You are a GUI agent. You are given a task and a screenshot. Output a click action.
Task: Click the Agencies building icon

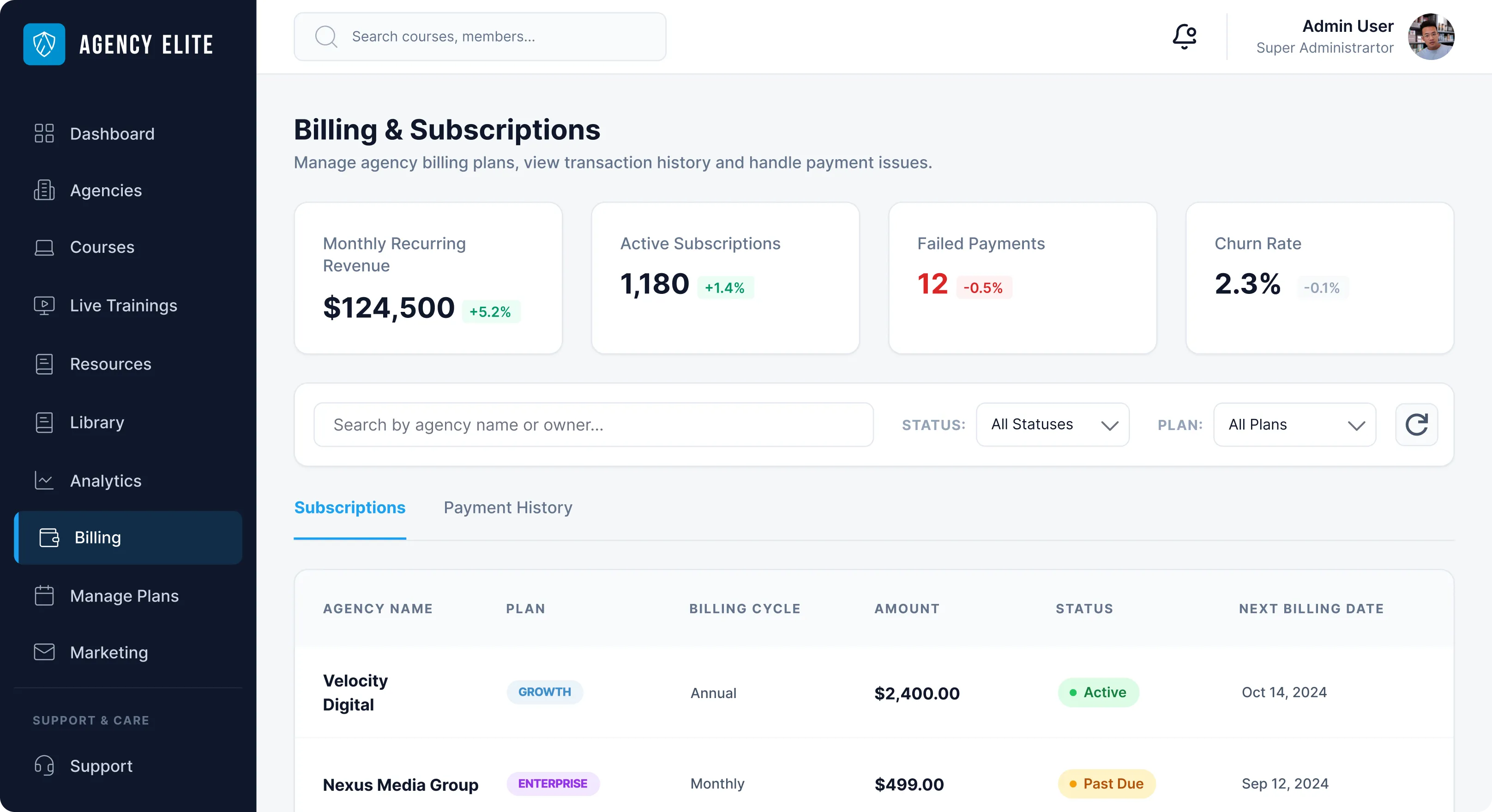pos(44,190)
